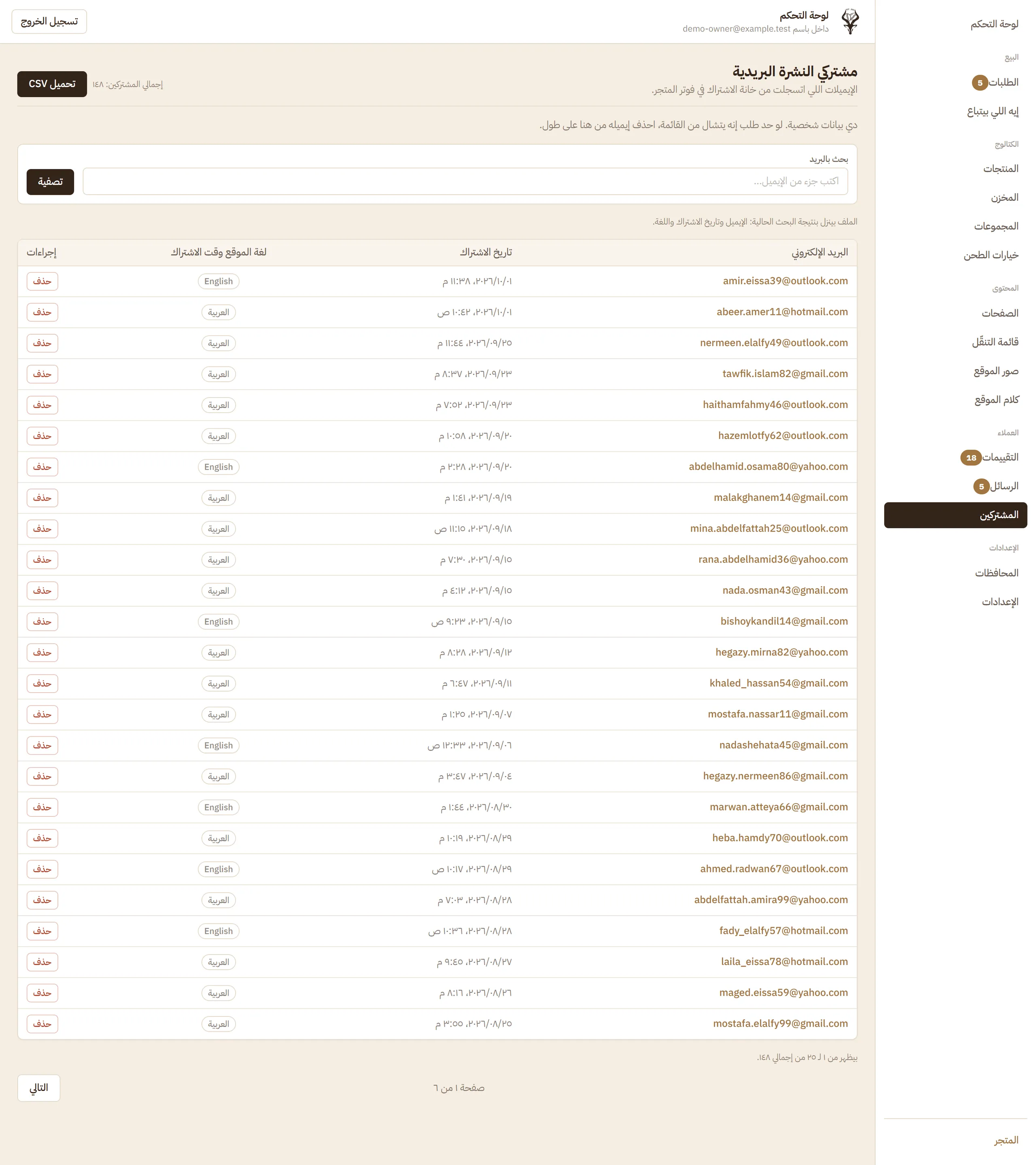Click the تصفية filter button
Viewport: 1036px width, 1165px height.
[x=50, y=182]
